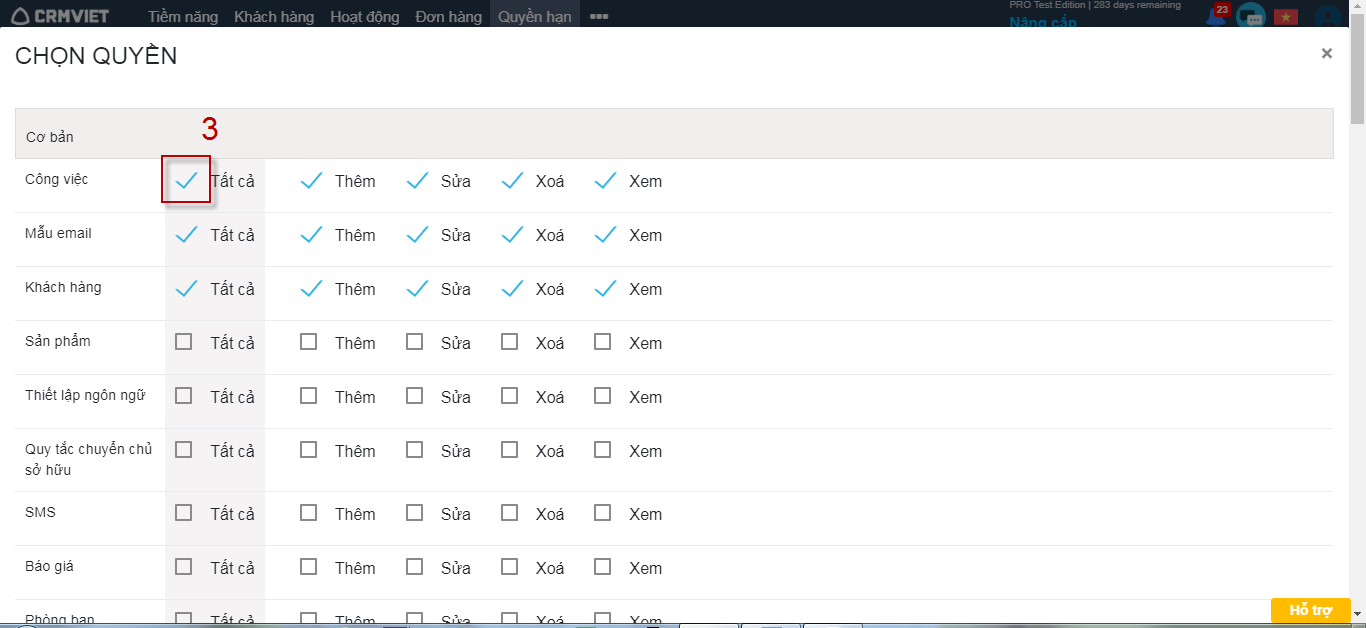The height and width of the screenshot is (628, 1366).
Task: Open the chat messages icon
Action: [1250, 17]
